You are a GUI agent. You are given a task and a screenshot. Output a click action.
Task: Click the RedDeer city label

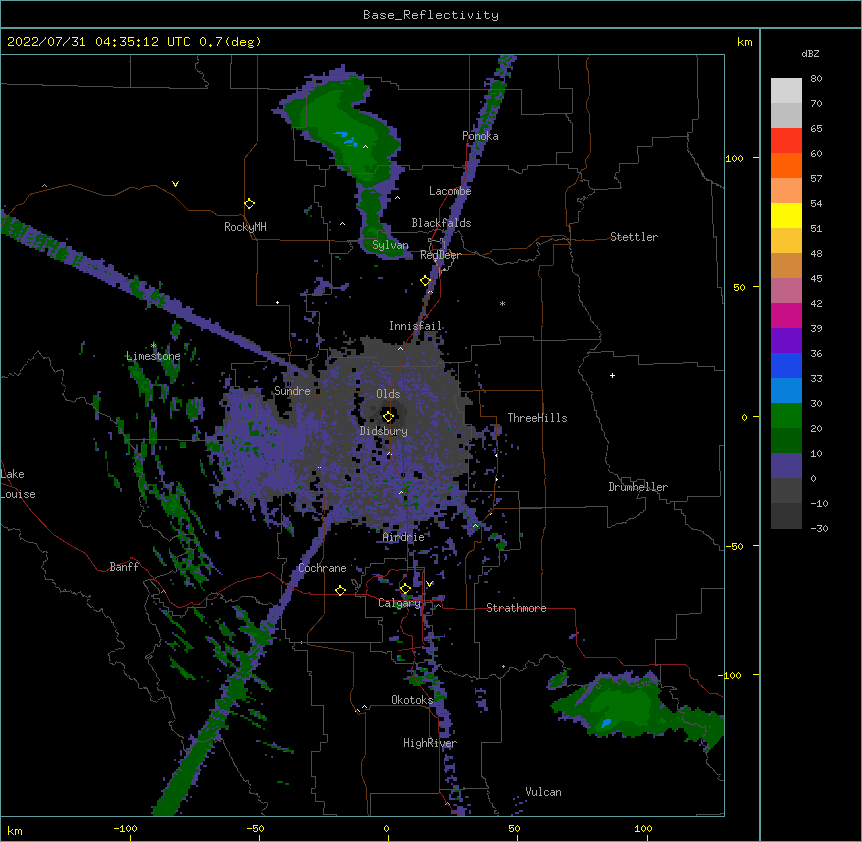[x=440, y=255]
